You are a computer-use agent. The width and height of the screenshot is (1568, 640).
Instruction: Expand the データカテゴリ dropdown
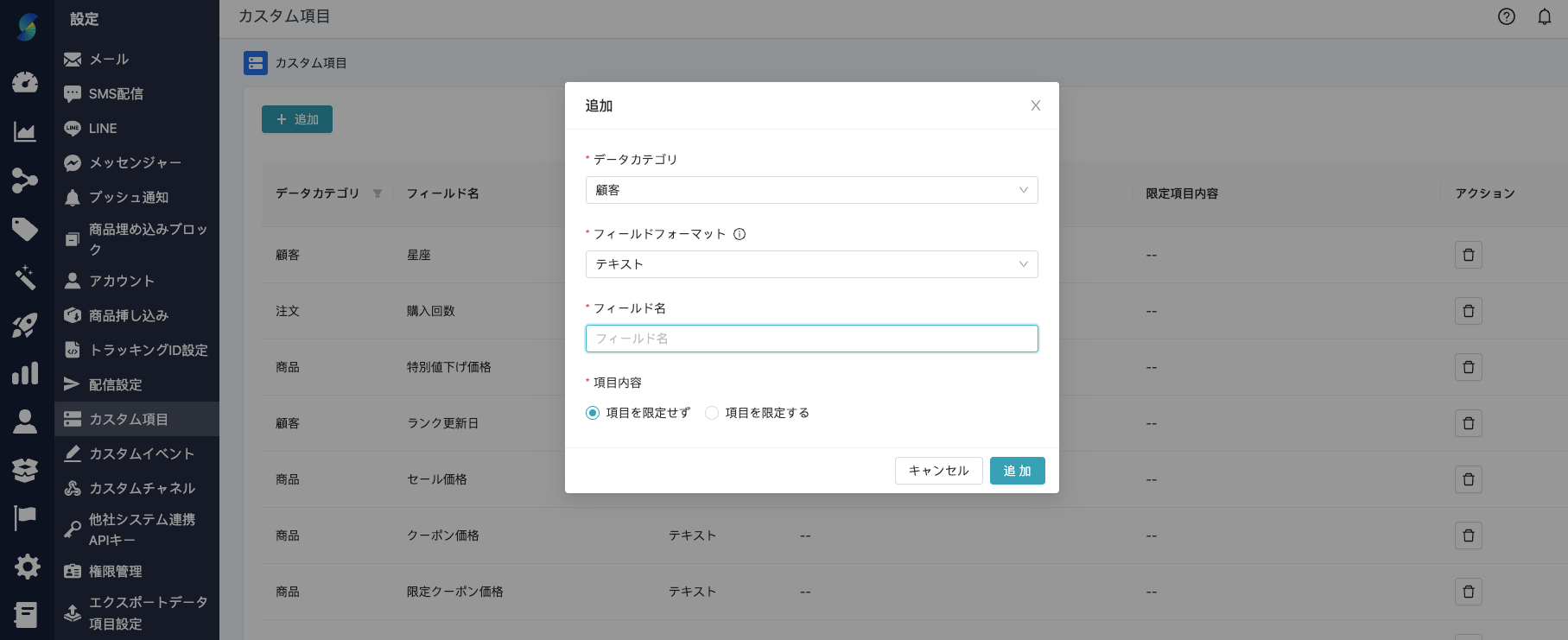click(x=811, y=190)
